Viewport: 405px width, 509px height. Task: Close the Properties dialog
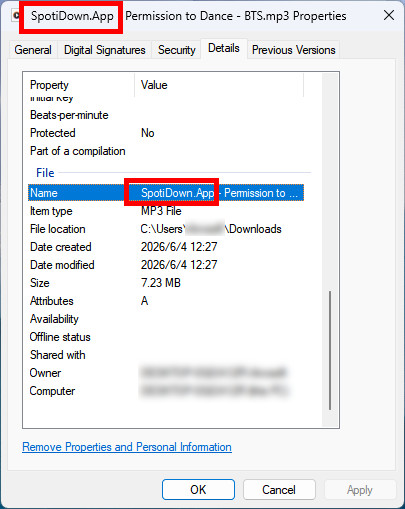pyautogui.click(x=389, y=15)
